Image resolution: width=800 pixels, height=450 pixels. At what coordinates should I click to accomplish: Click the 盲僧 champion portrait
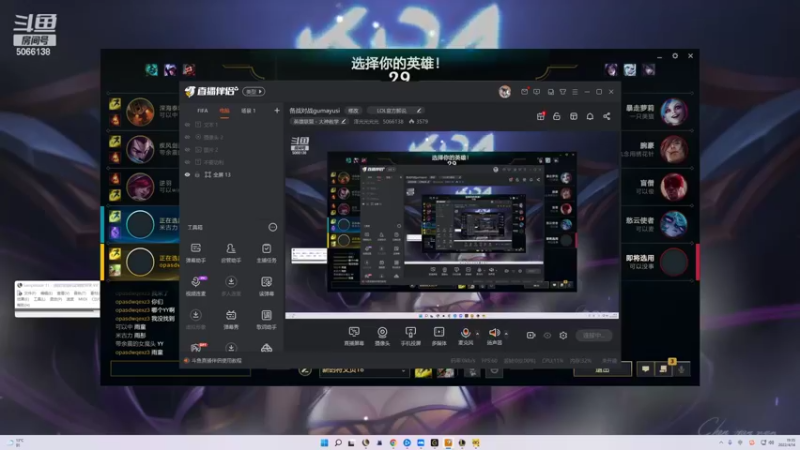[x=673, y=187]
